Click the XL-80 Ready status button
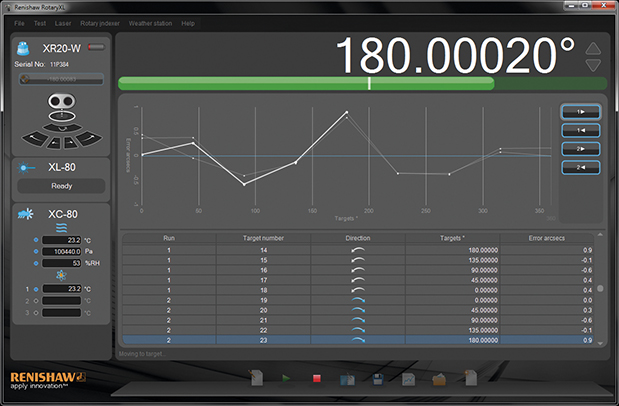Screen dimensions: 619x406 (62, 186)
